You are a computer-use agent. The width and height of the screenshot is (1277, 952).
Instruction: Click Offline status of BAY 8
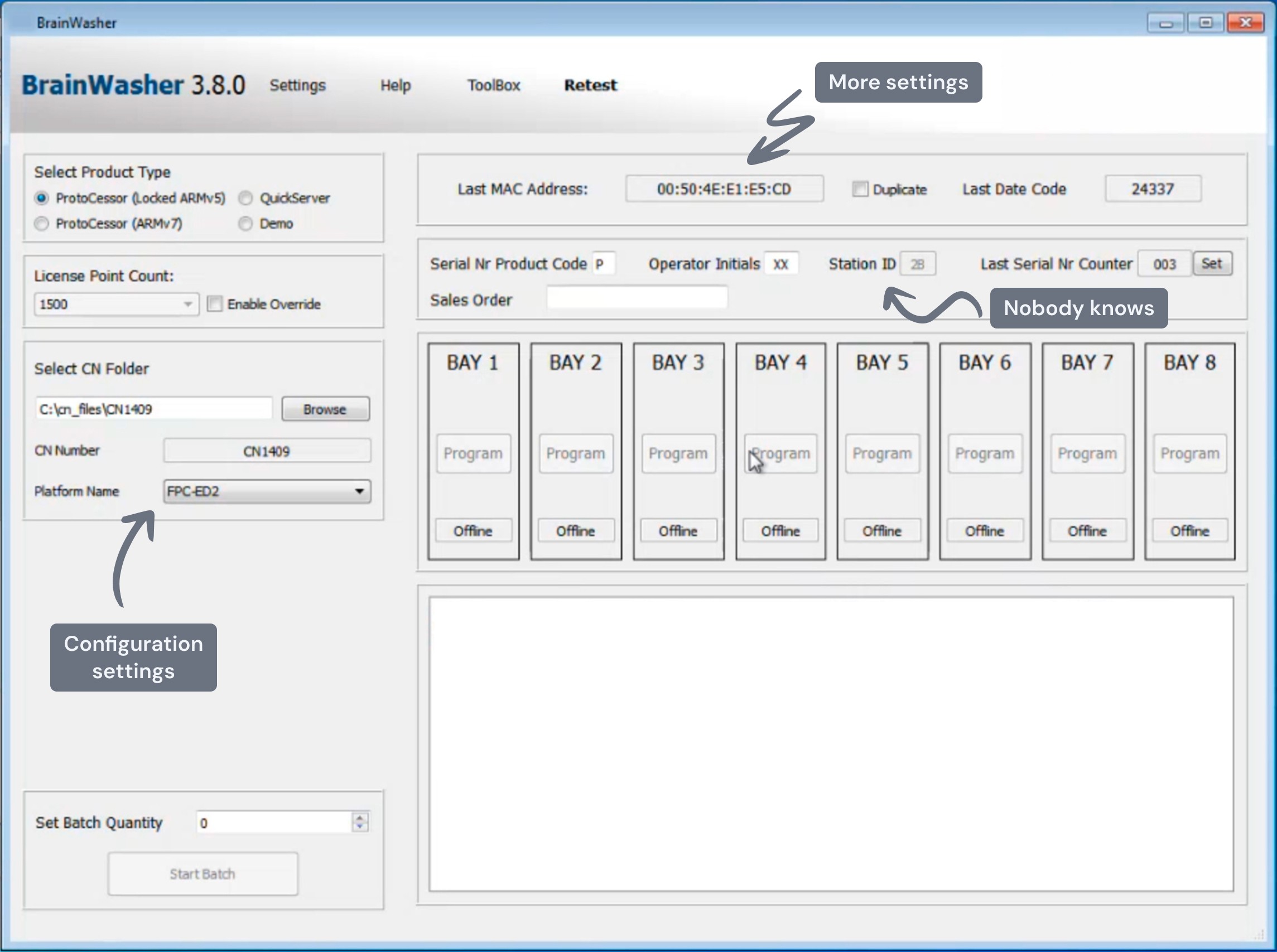tap(1189, 531)
